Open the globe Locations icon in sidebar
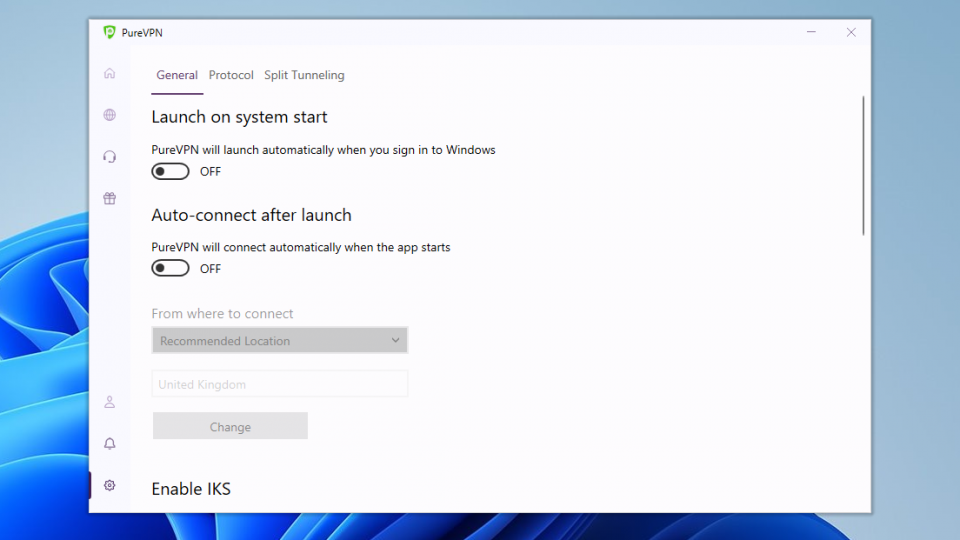Image resolution: width=960 pixels, height=540 pixels. tap(110, 115)
